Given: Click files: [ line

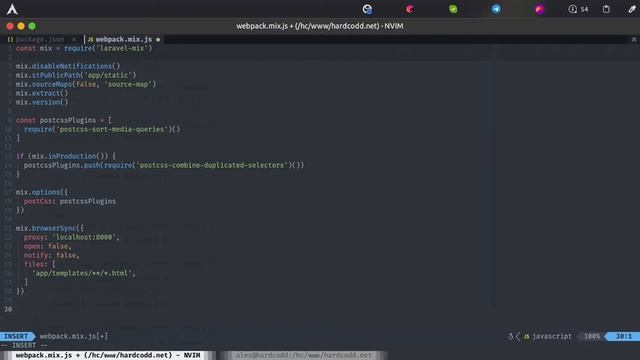Looking at the screenshot, I should click(x=40, y=264).
